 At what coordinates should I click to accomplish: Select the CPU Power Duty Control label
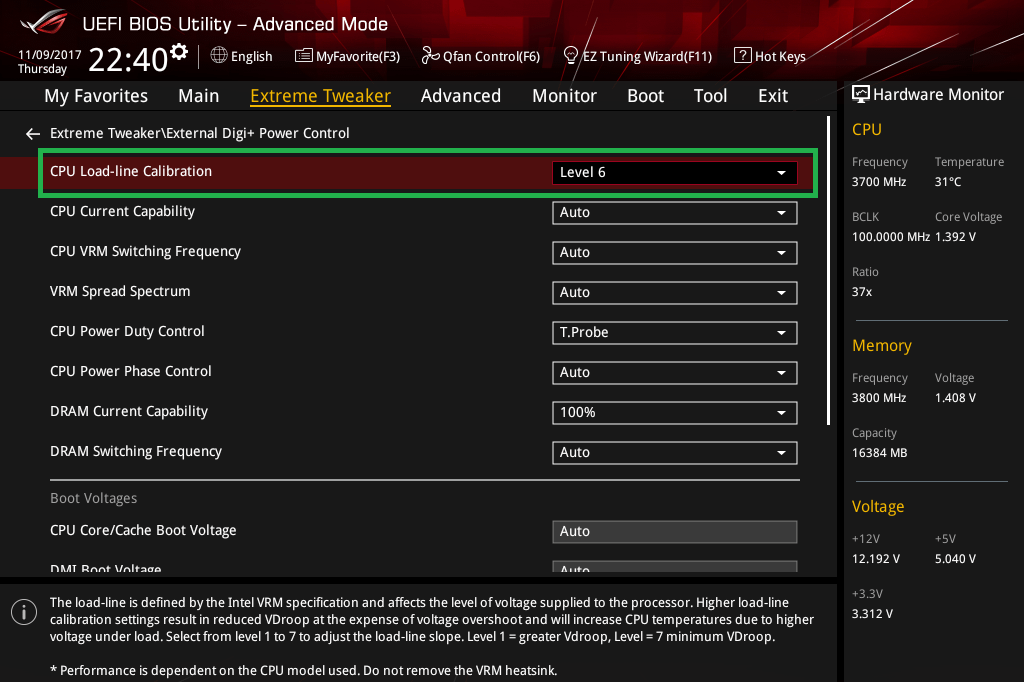(x=127, y=331)
